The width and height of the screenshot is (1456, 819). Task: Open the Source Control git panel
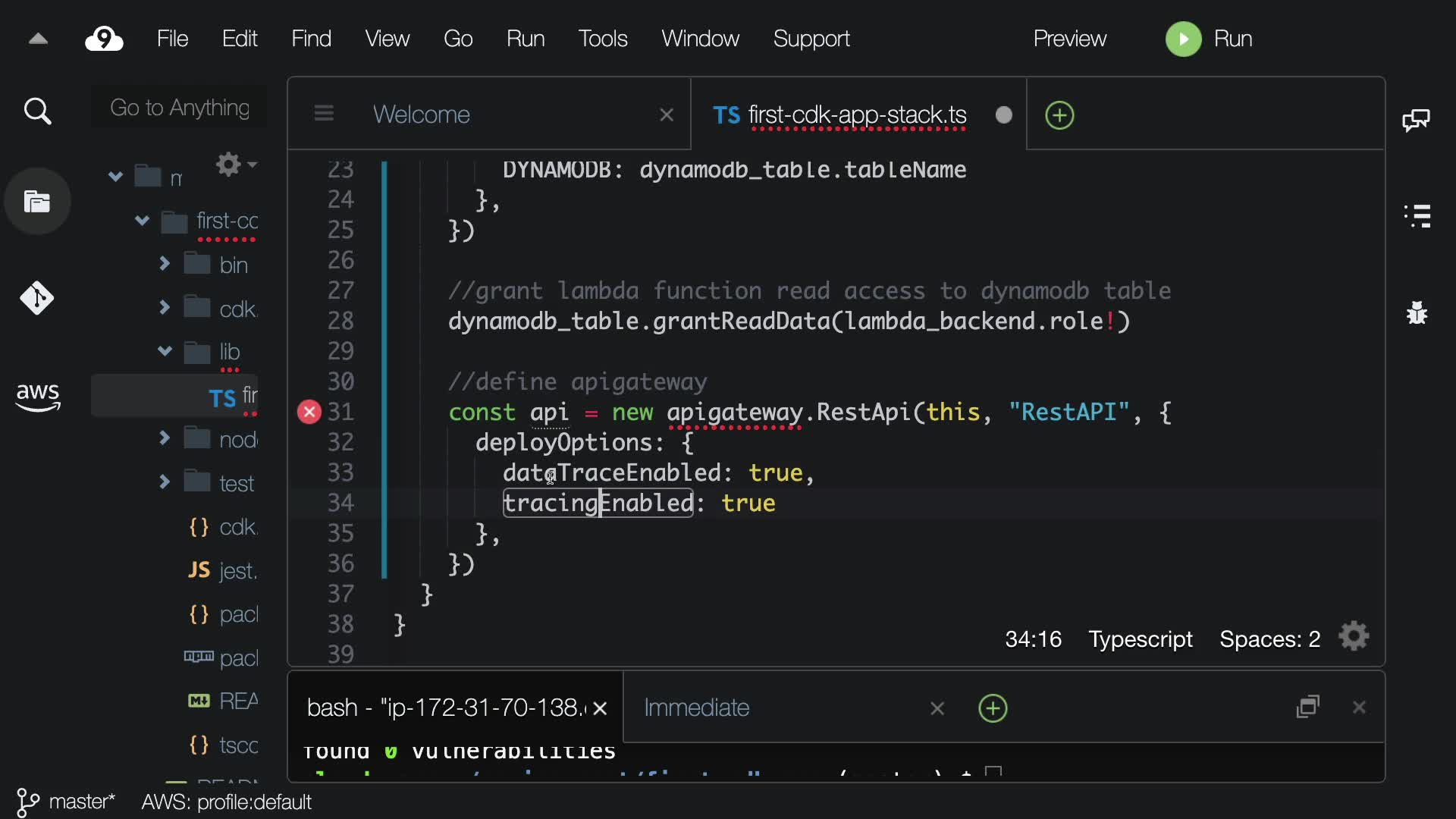37,298
